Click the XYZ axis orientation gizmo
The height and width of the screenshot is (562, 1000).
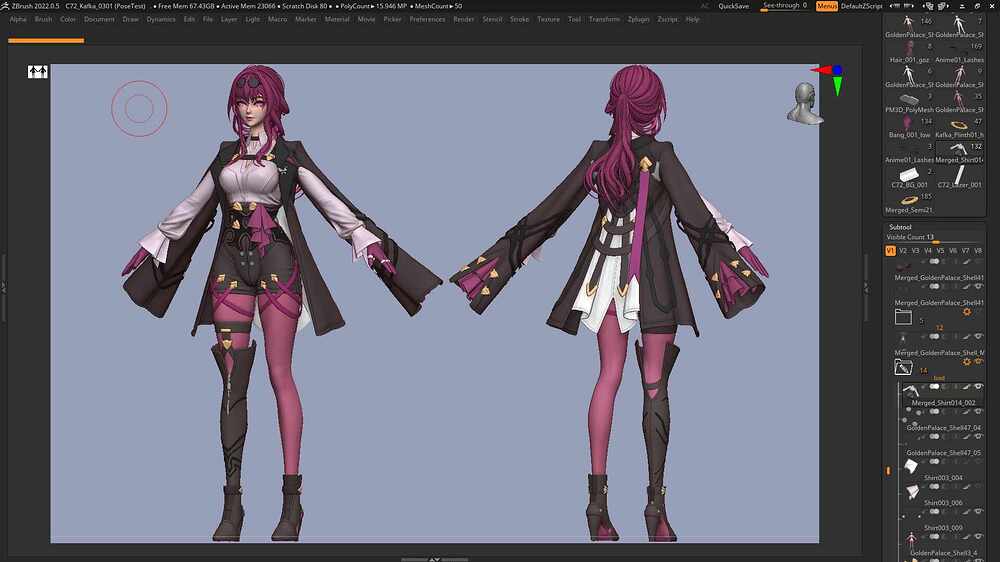(829, 78)
